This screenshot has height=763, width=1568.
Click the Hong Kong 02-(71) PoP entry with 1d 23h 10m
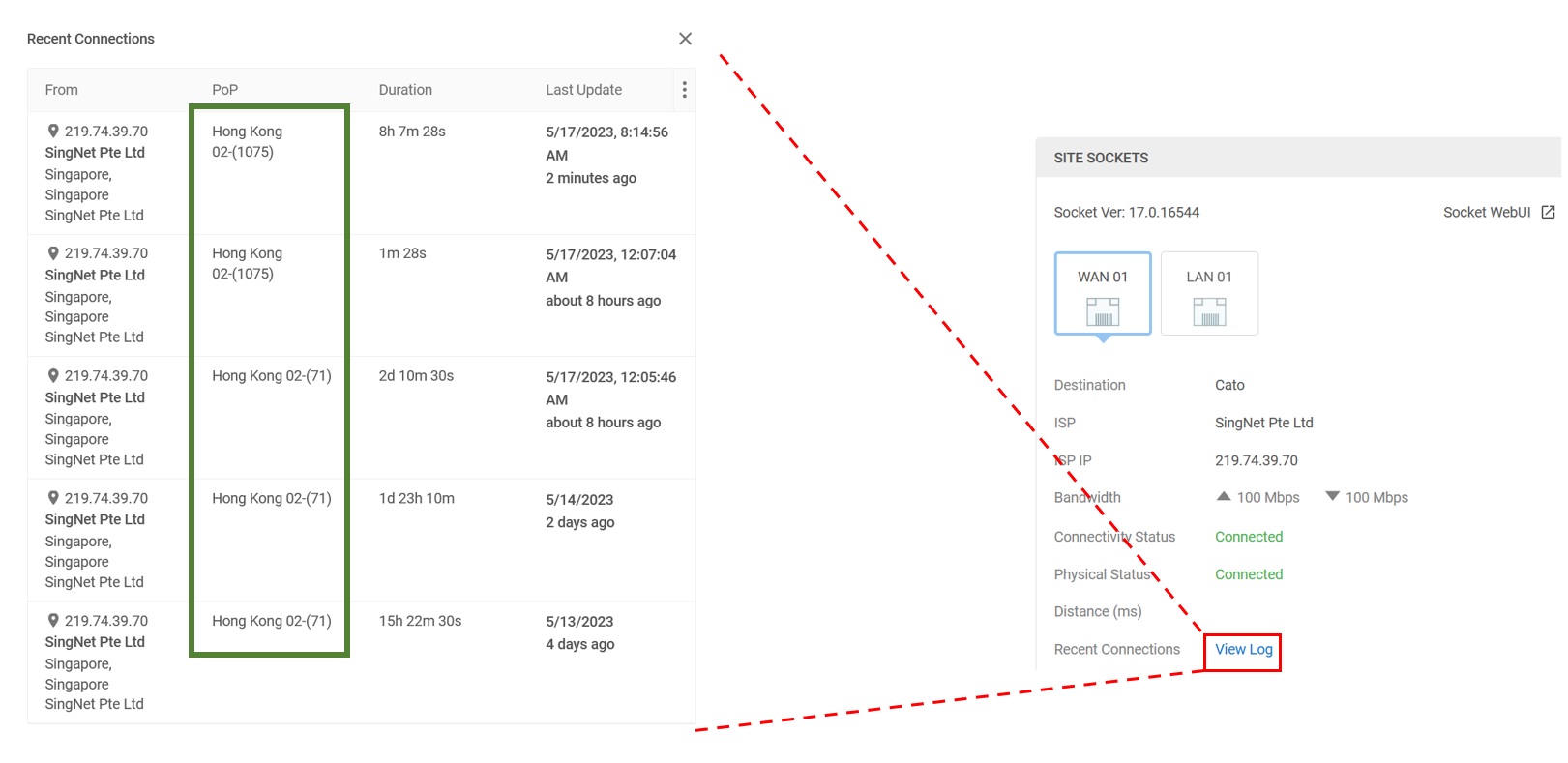pos(271,498)
